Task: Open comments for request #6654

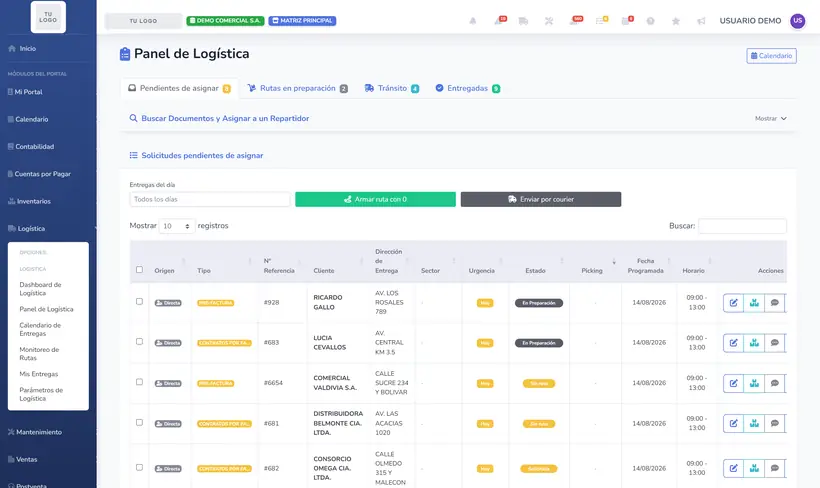Action: [775, 383]
